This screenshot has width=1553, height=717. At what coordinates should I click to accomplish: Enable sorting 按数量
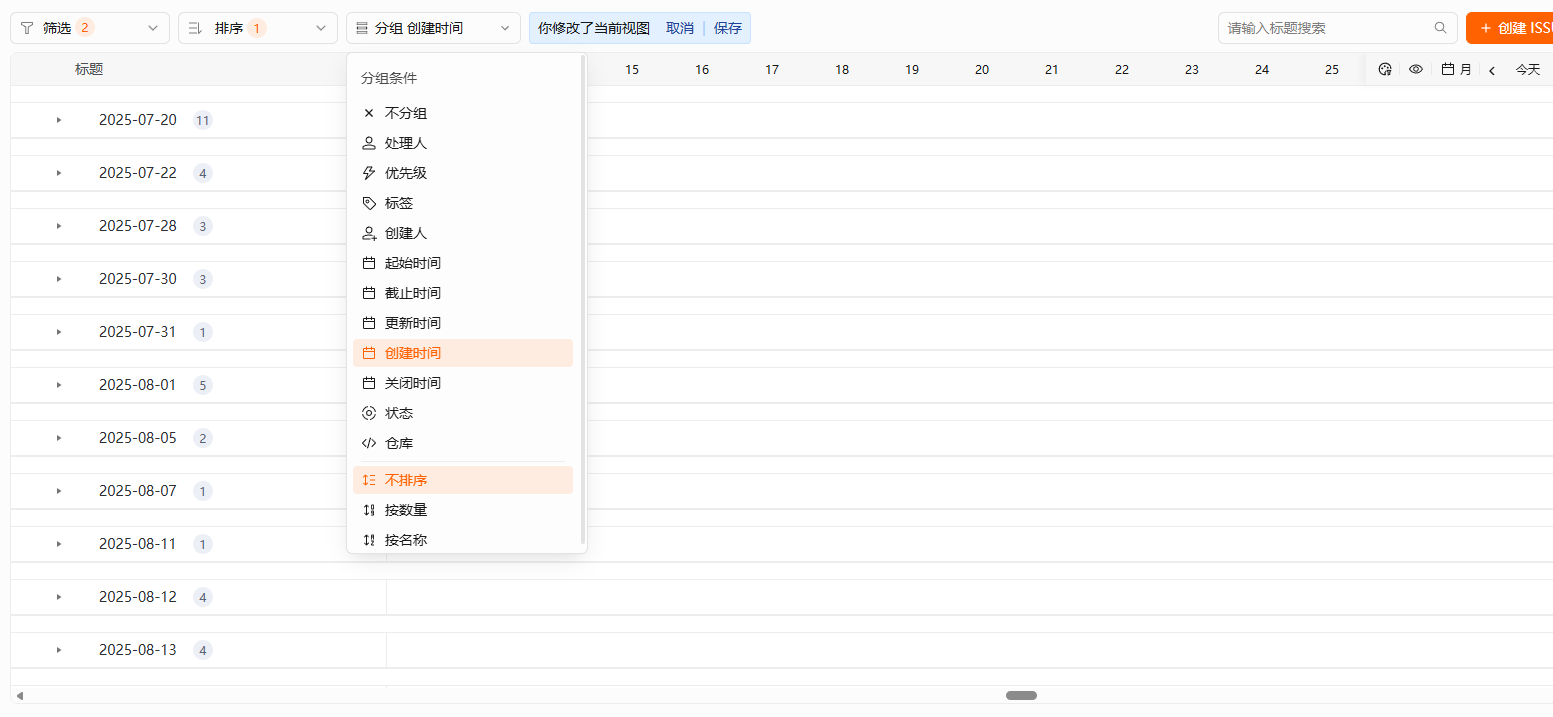click(405, 509)
